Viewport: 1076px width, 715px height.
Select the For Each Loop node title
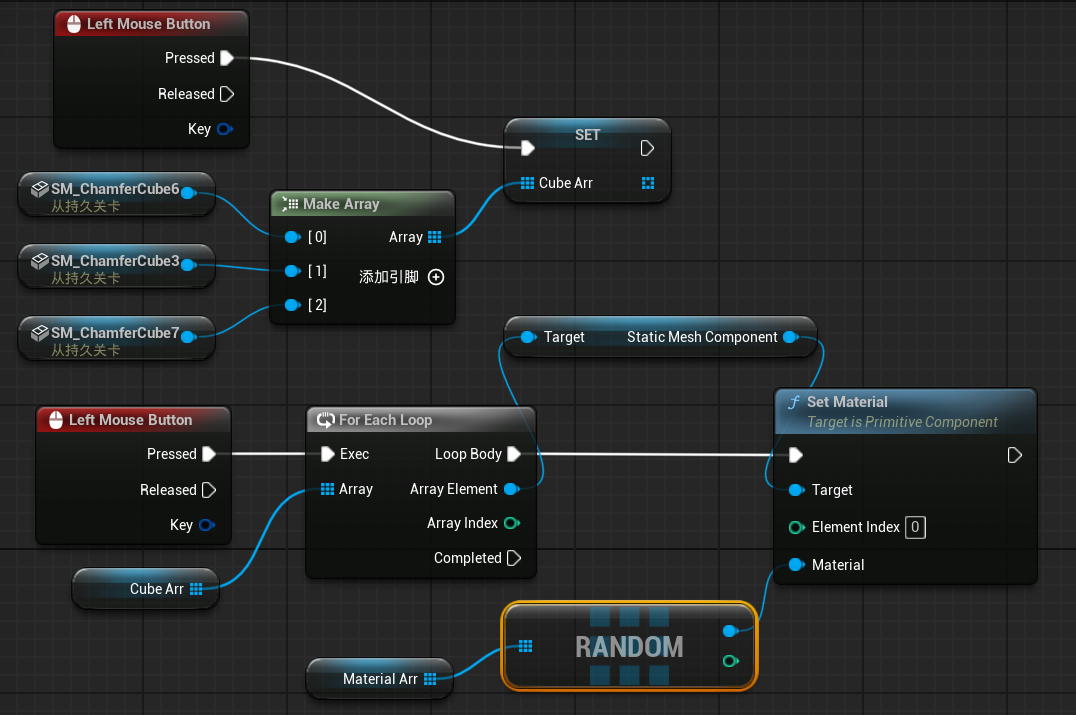click(x=385, y=420)
